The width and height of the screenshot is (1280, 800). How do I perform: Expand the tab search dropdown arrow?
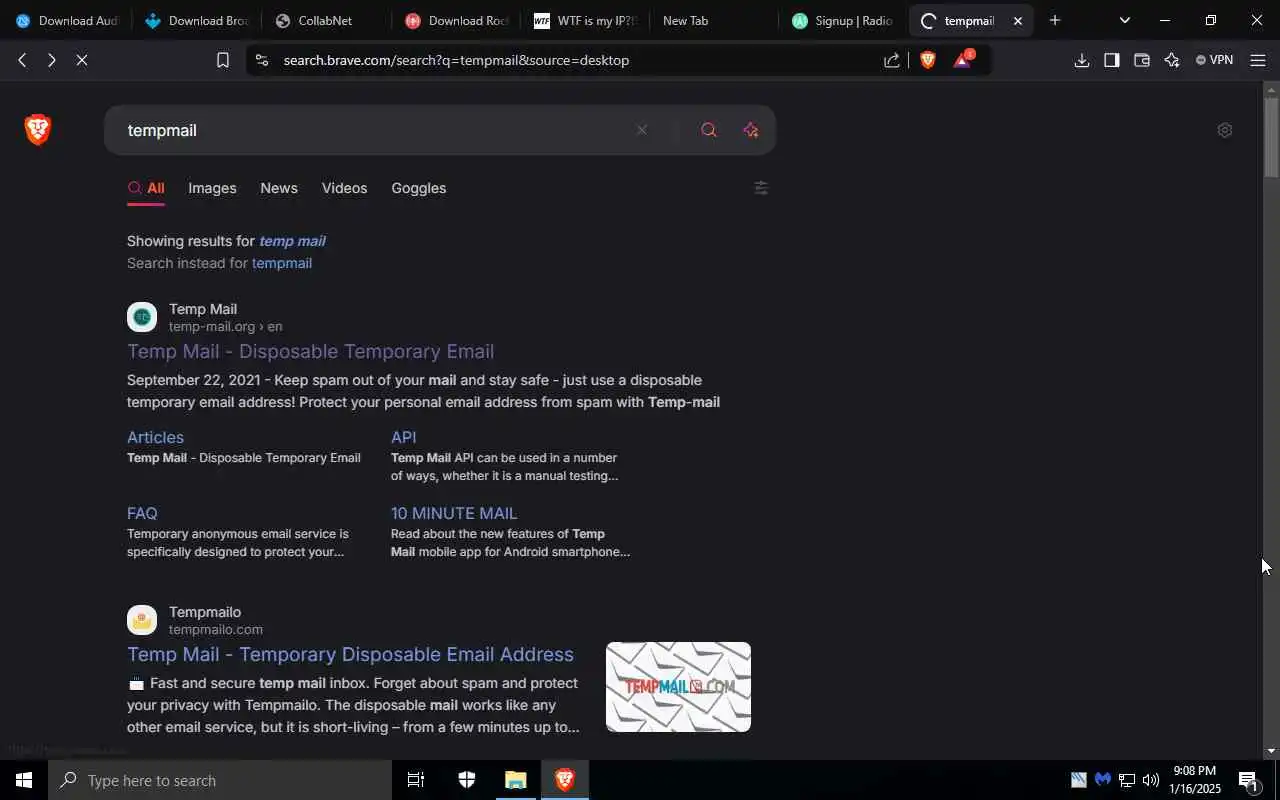click(1124, 20)
